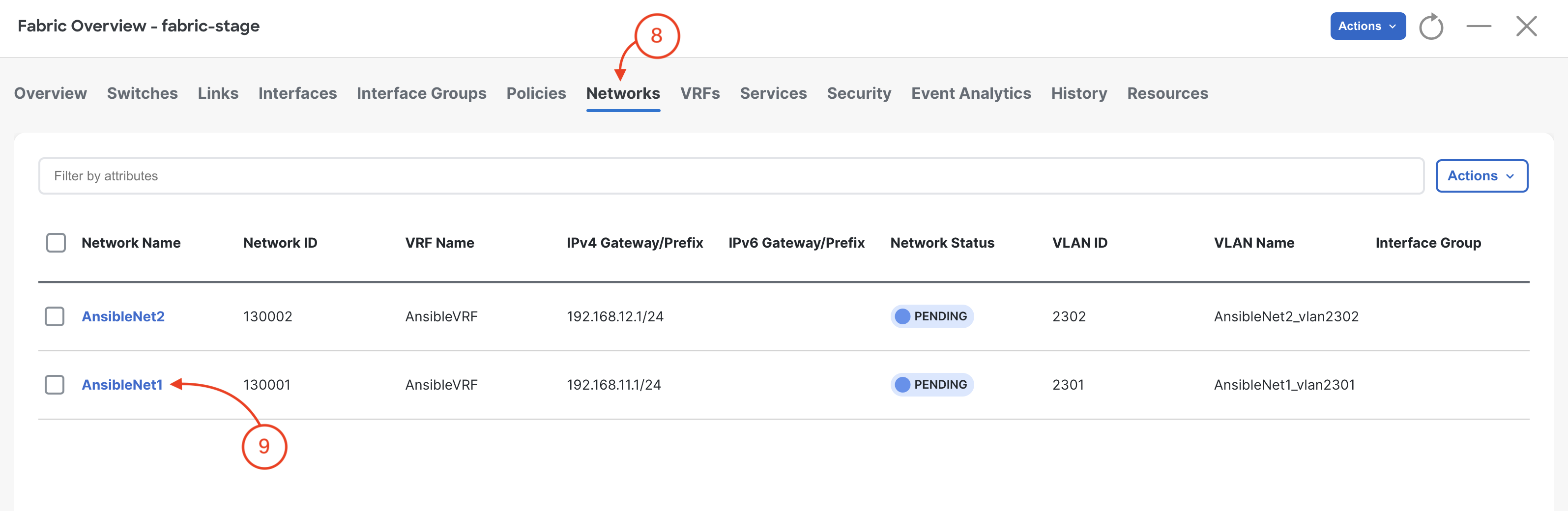
Task: Click the Fabric Overview - fabric-stage title
Action: click(139, 26)
